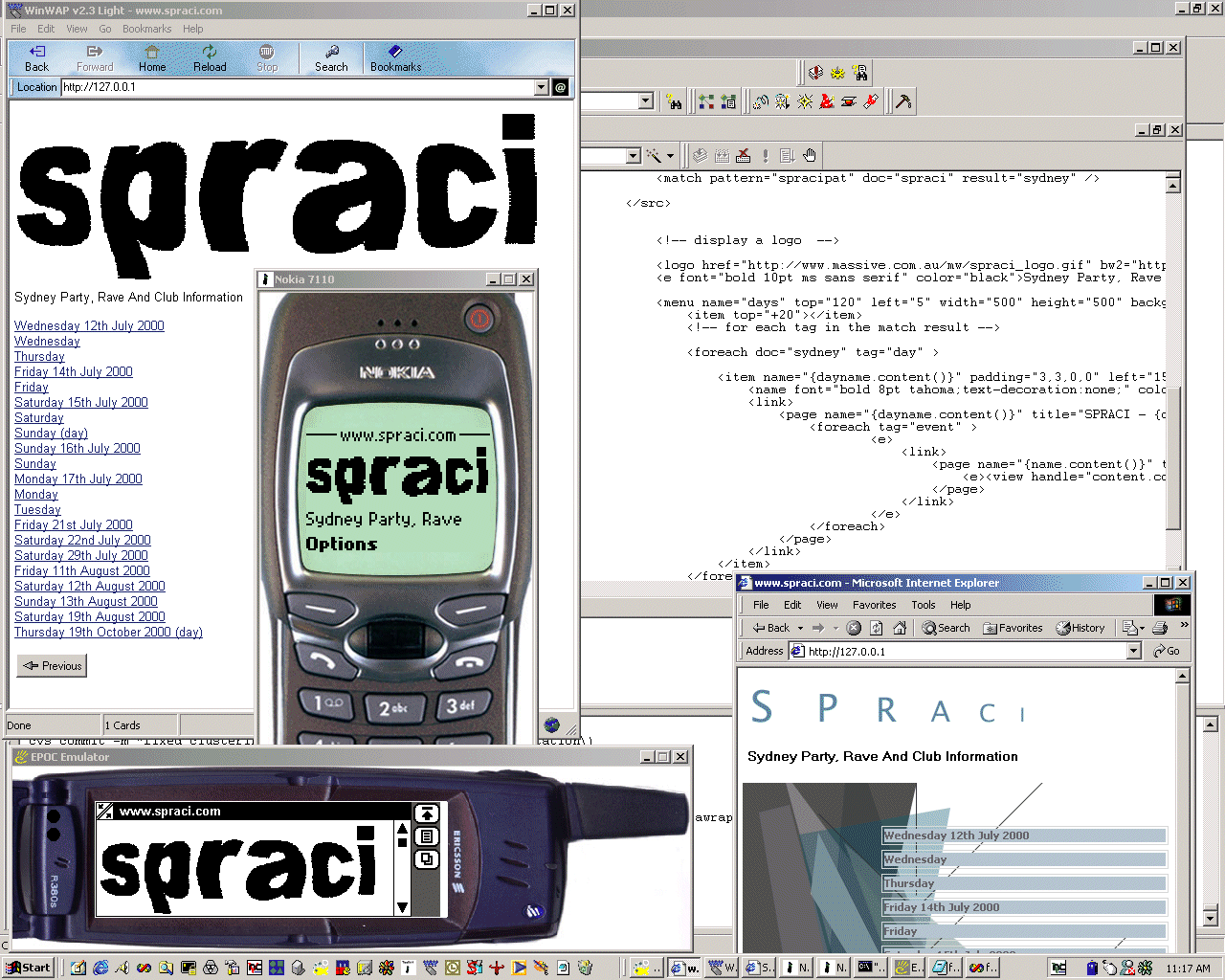The height and width of the screenshot is (980, 1225).
Task: Click the Go button in Internet Explorer
Action: coord(1167,651)
